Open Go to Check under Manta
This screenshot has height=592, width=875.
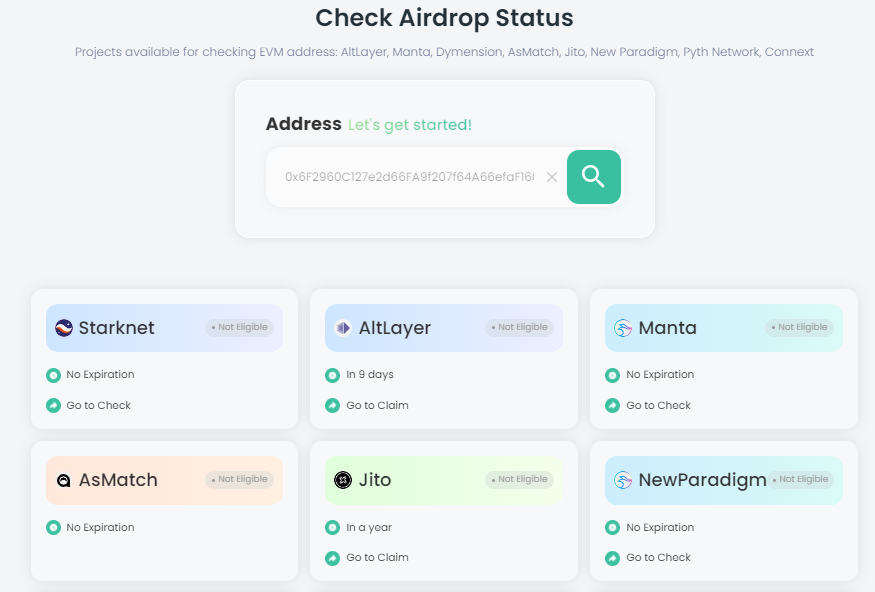pos(658,405)
